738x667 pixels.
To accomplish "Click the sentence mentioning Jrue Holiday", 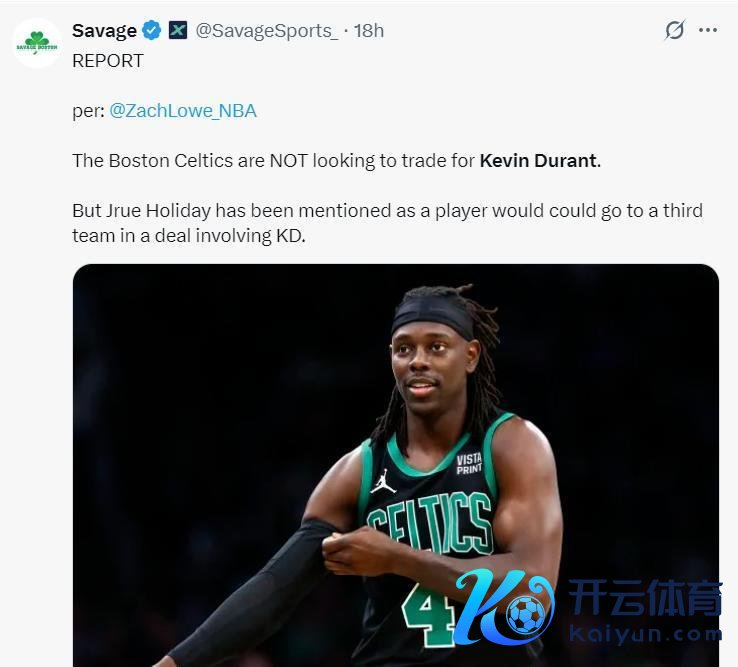I will click(387, 223).
